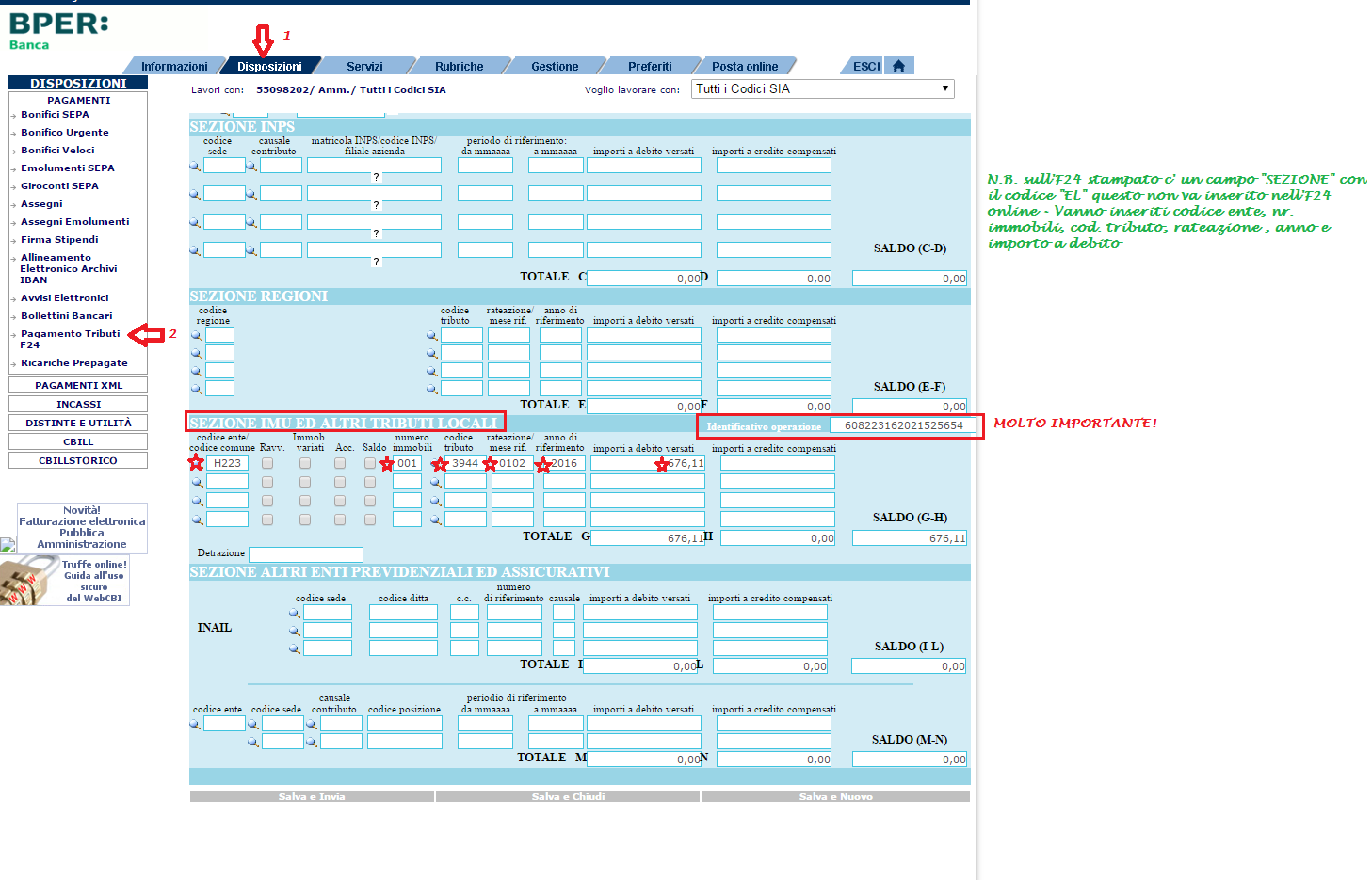Open first INAIL codice sede lookup icon

point(295,613)
